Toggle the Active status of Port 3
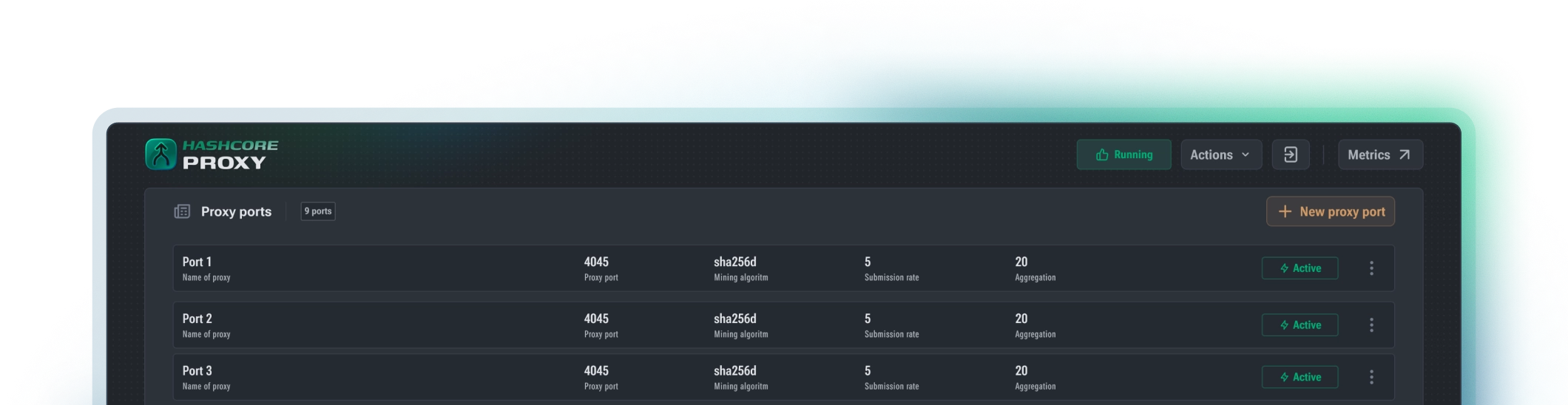The height and width of the screenshot is (405, 1568). click(1300, 377)
